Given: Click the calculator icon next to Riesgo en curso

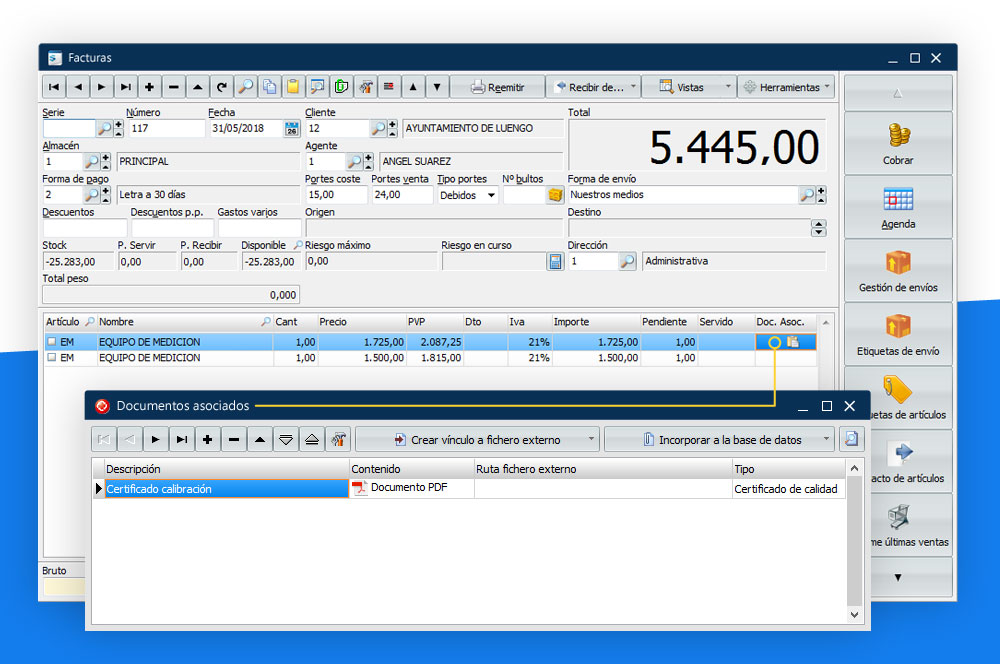Looking at the screenshot, I should pyautogui.click(x=555, y=261).
